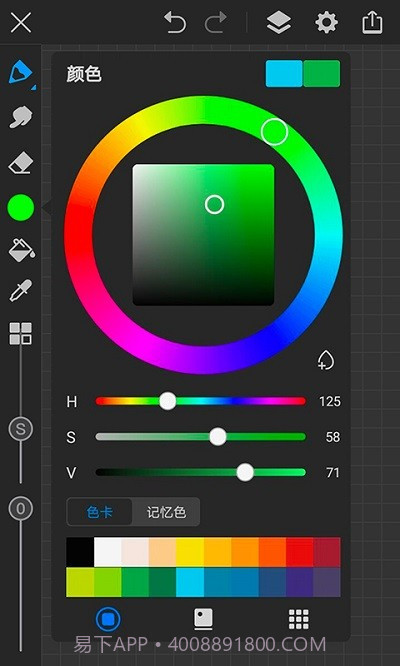Pick the dark crimson palette swatch
400x666 pixels.
pyautogui.click(x=327, y=552)
